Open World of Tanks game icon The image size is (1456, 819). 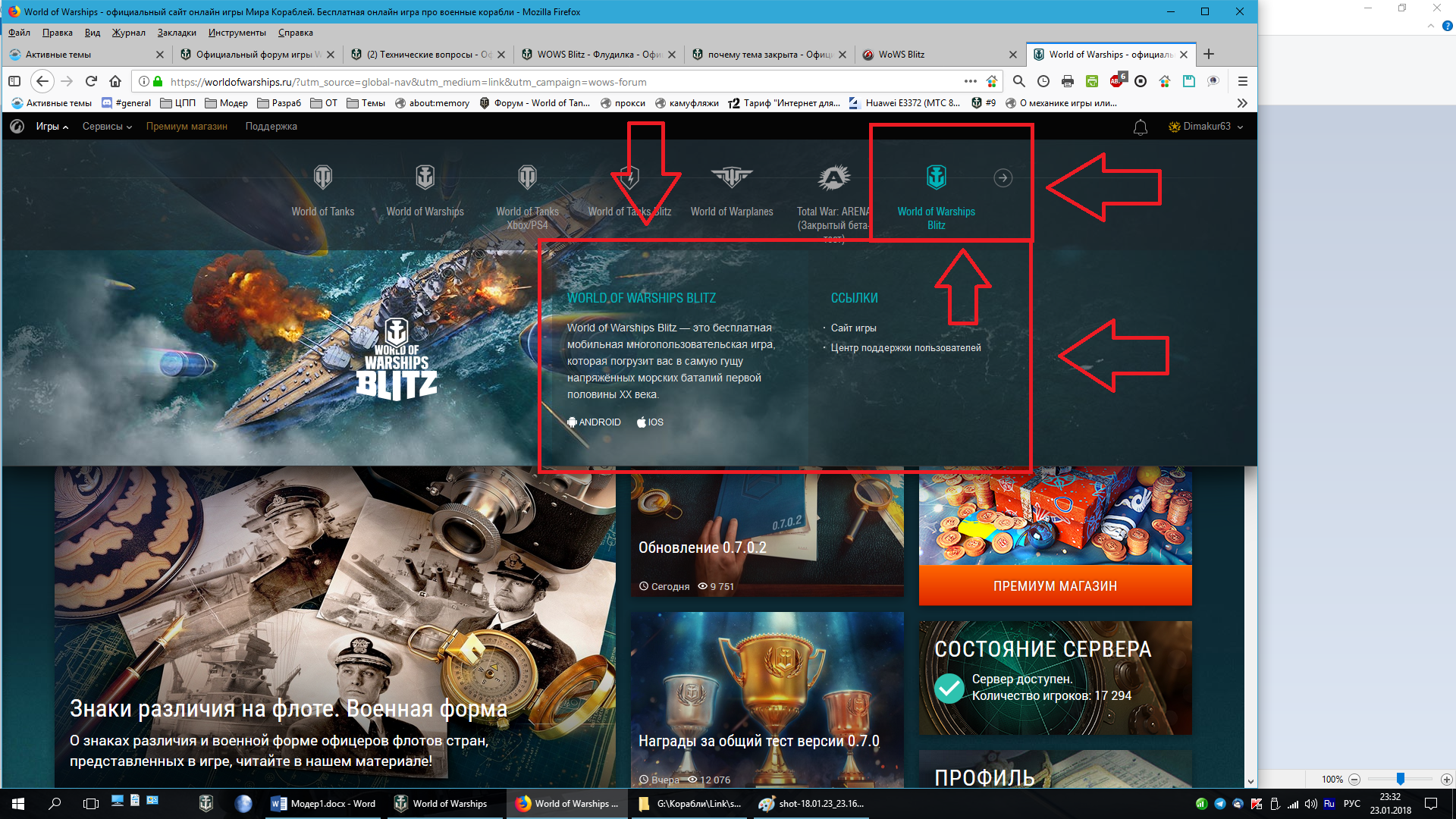(323, 177)
